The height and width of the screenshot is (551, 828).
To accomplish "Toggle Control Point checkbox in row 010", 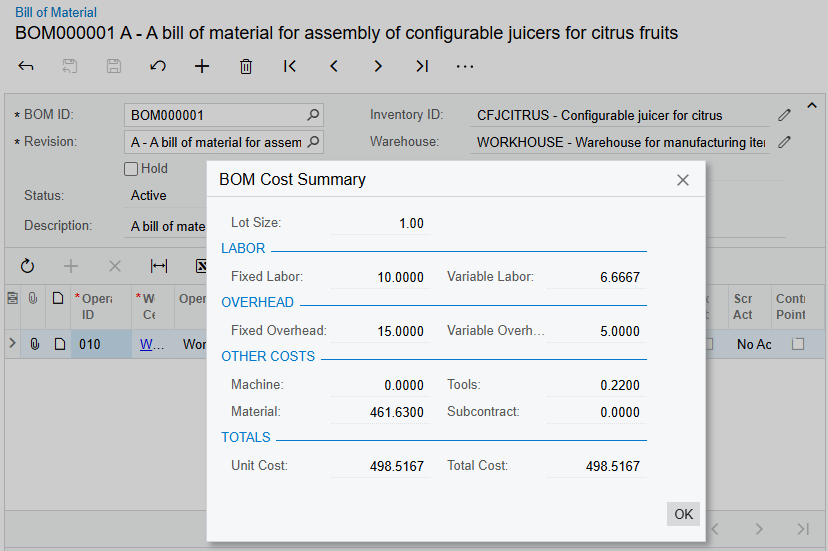I will [x=798, y=344].
